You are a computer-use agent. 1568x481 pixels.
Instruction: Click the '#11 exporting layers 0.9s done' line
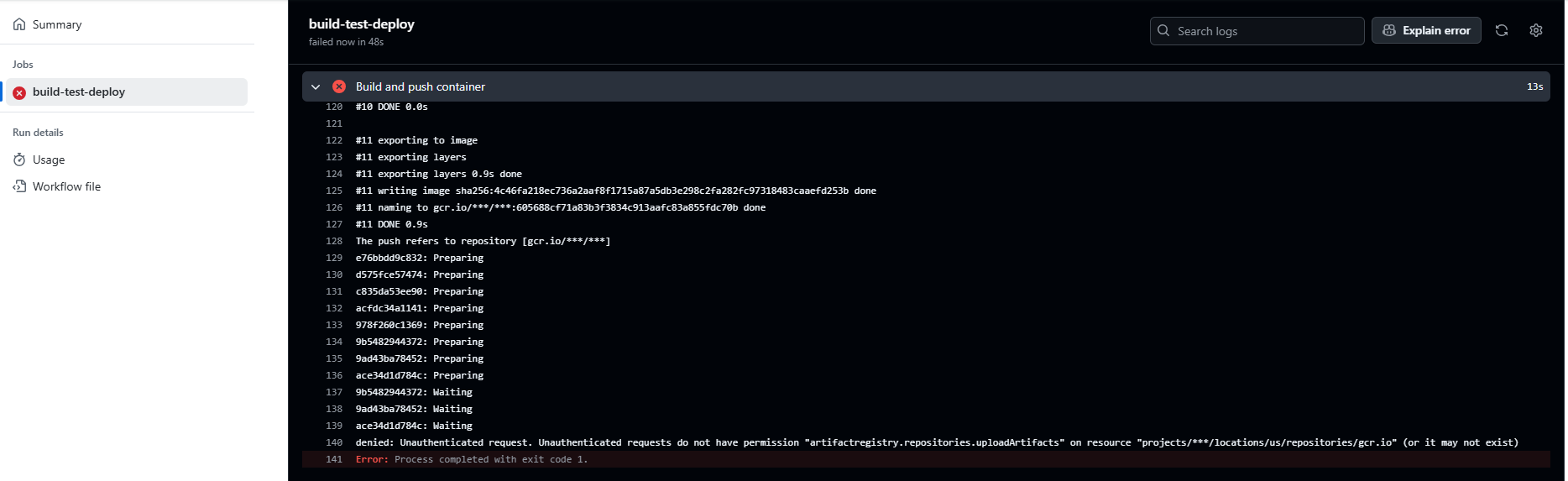439,174
